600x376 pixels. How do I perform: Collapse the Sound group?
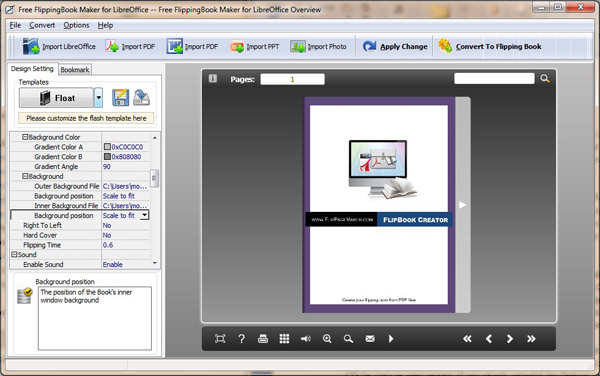coord(14,255)
